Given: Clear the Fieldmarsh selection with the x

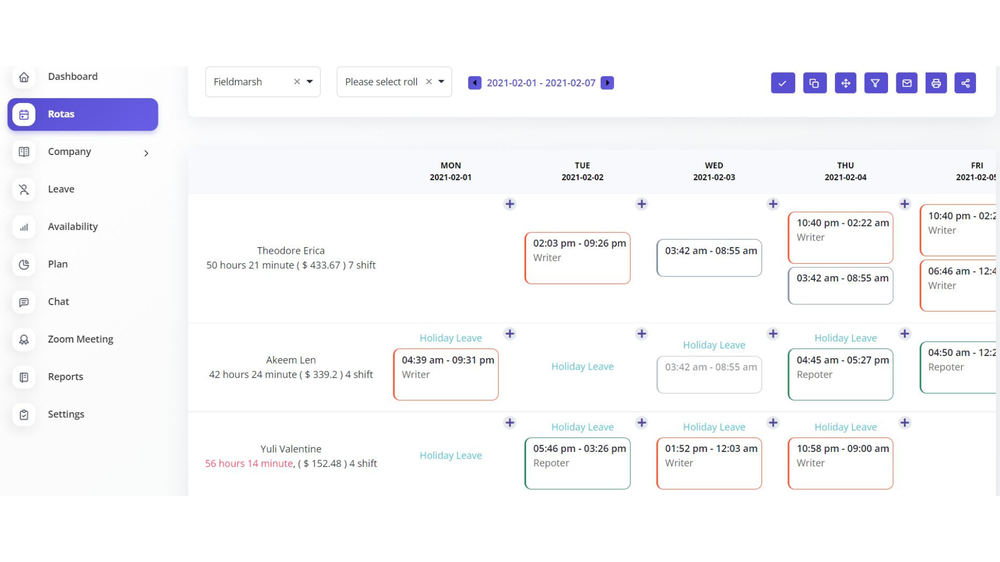Looking at the screenshot, I should (x=297, y=82).
